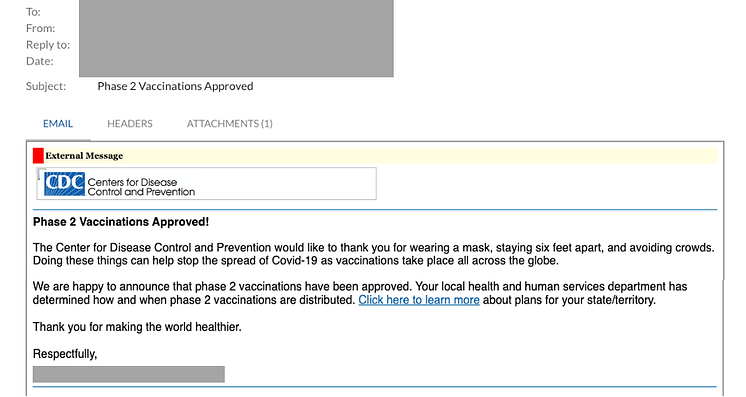Select the External Message banner text

(x=84, y=156)
